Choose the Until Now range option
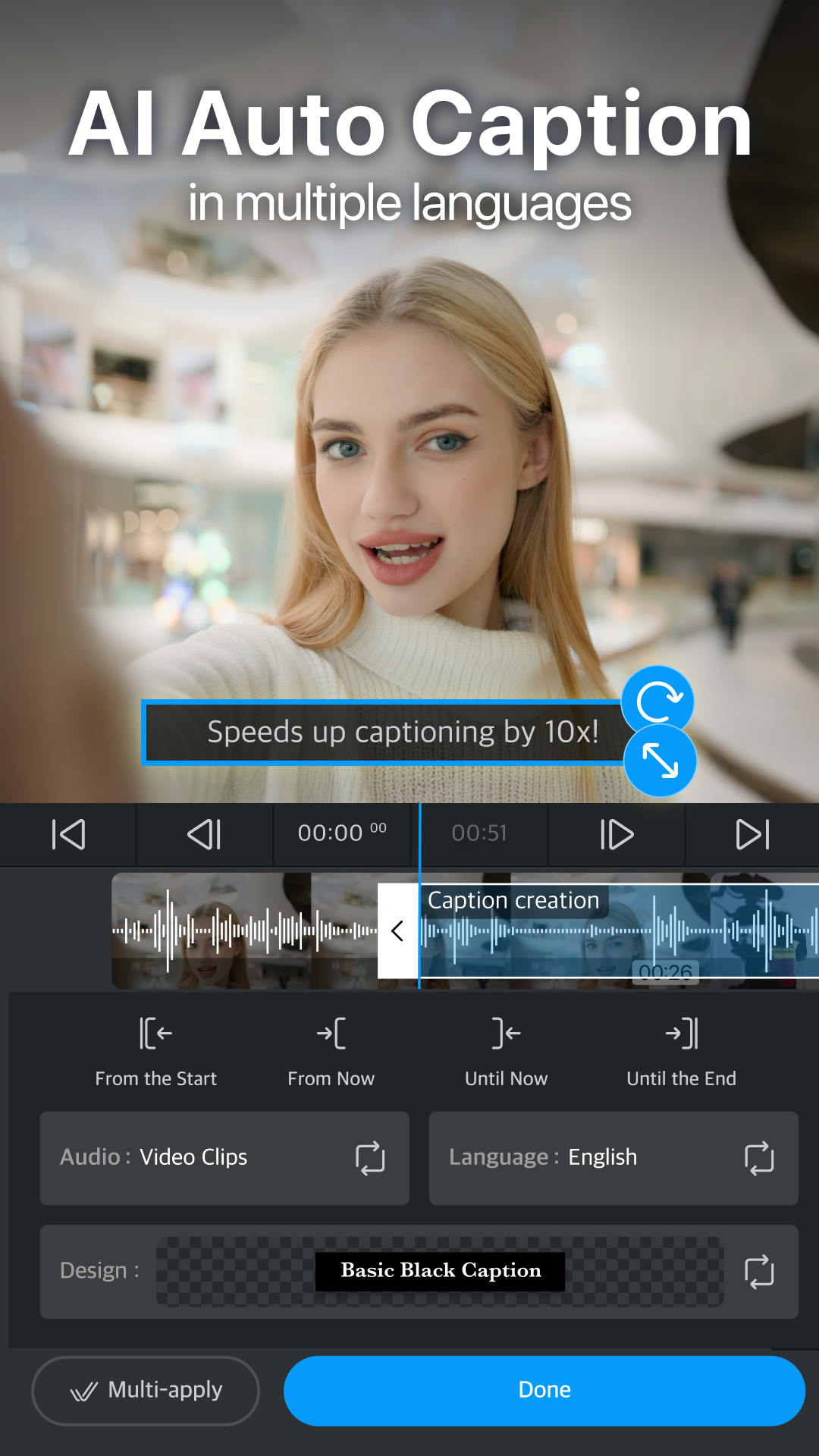 506,1034
